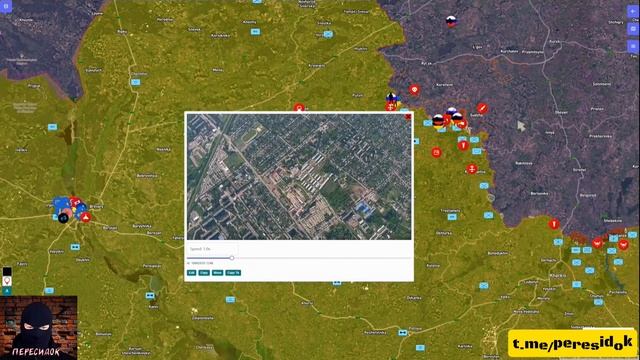Image resolution: width=640 pixels, height=360 pixels.
Task: Click the red triangle marker near Brovary
Action: [86, 218]
